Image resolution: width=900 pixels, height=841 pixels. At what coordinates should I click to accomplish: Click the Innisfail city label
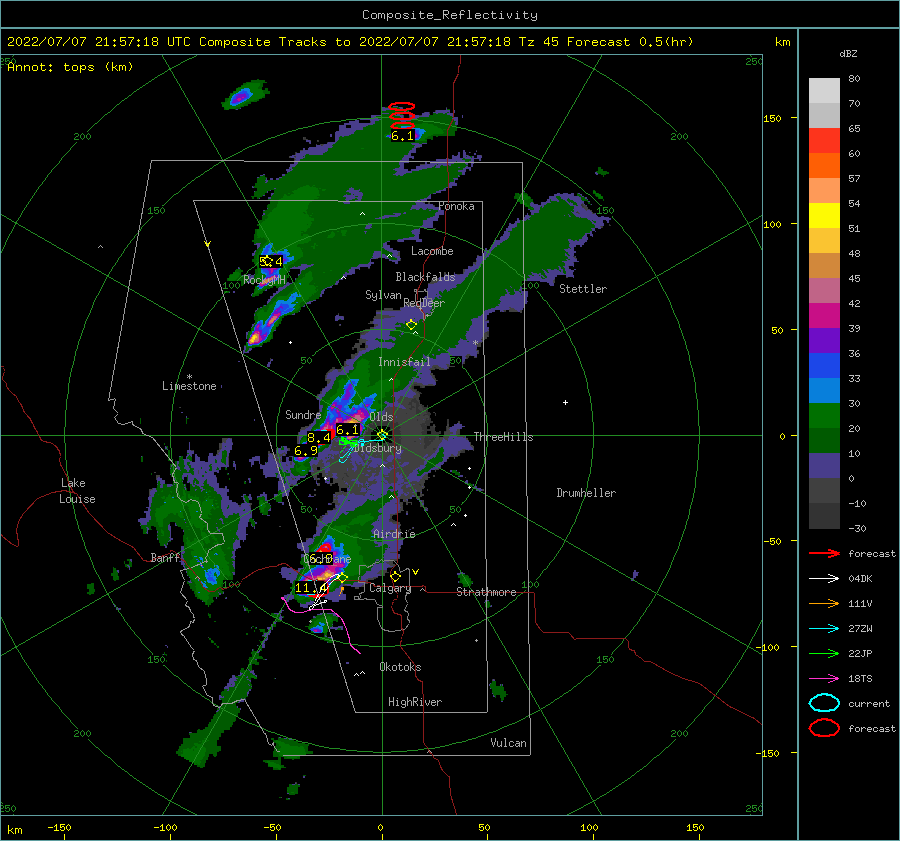(x=404, y=362)
